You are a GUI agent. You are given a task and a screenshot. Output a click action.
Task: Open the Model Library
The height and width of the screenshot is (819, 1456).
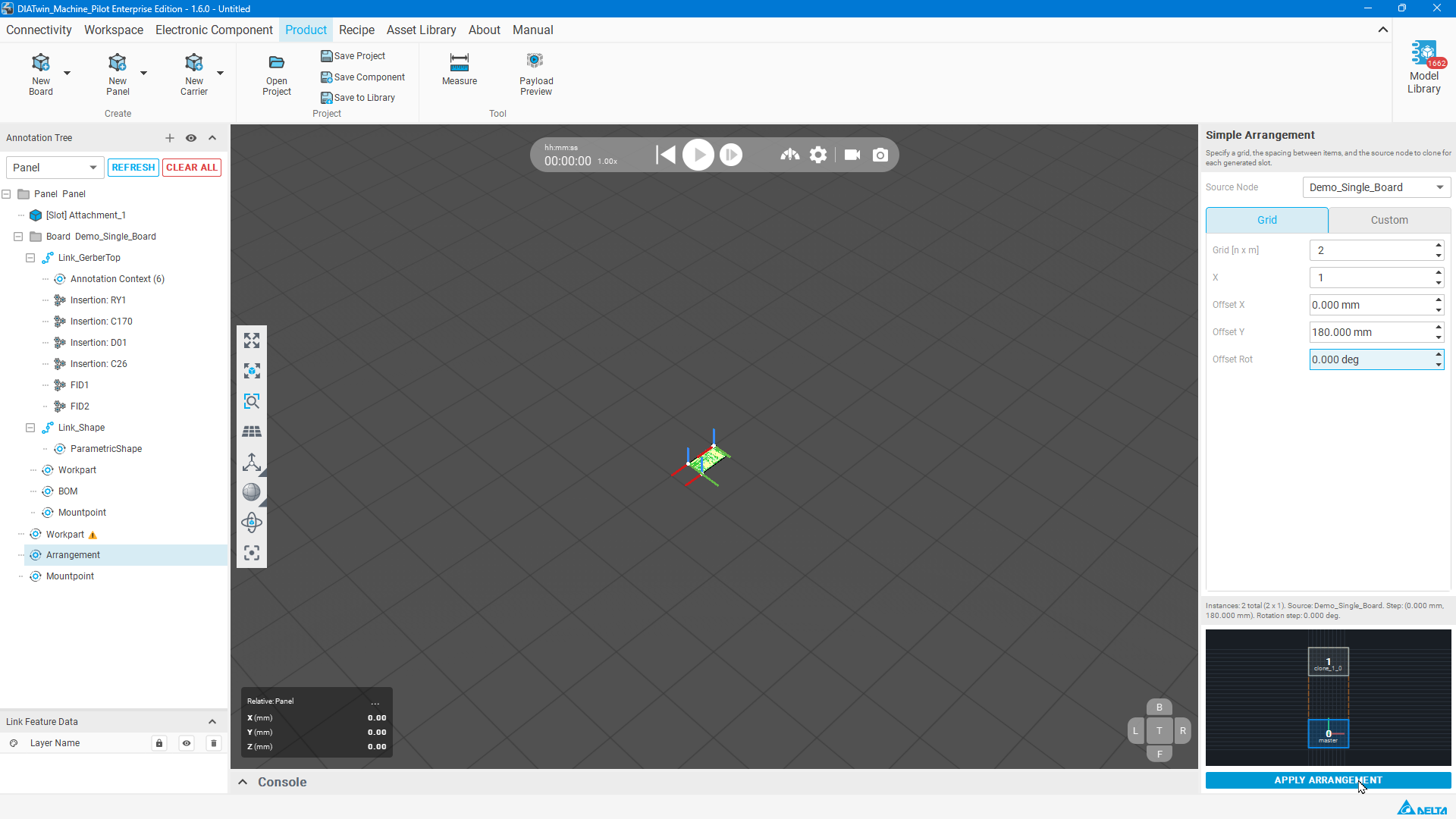pyautogui.click(x=1424, y=68)
